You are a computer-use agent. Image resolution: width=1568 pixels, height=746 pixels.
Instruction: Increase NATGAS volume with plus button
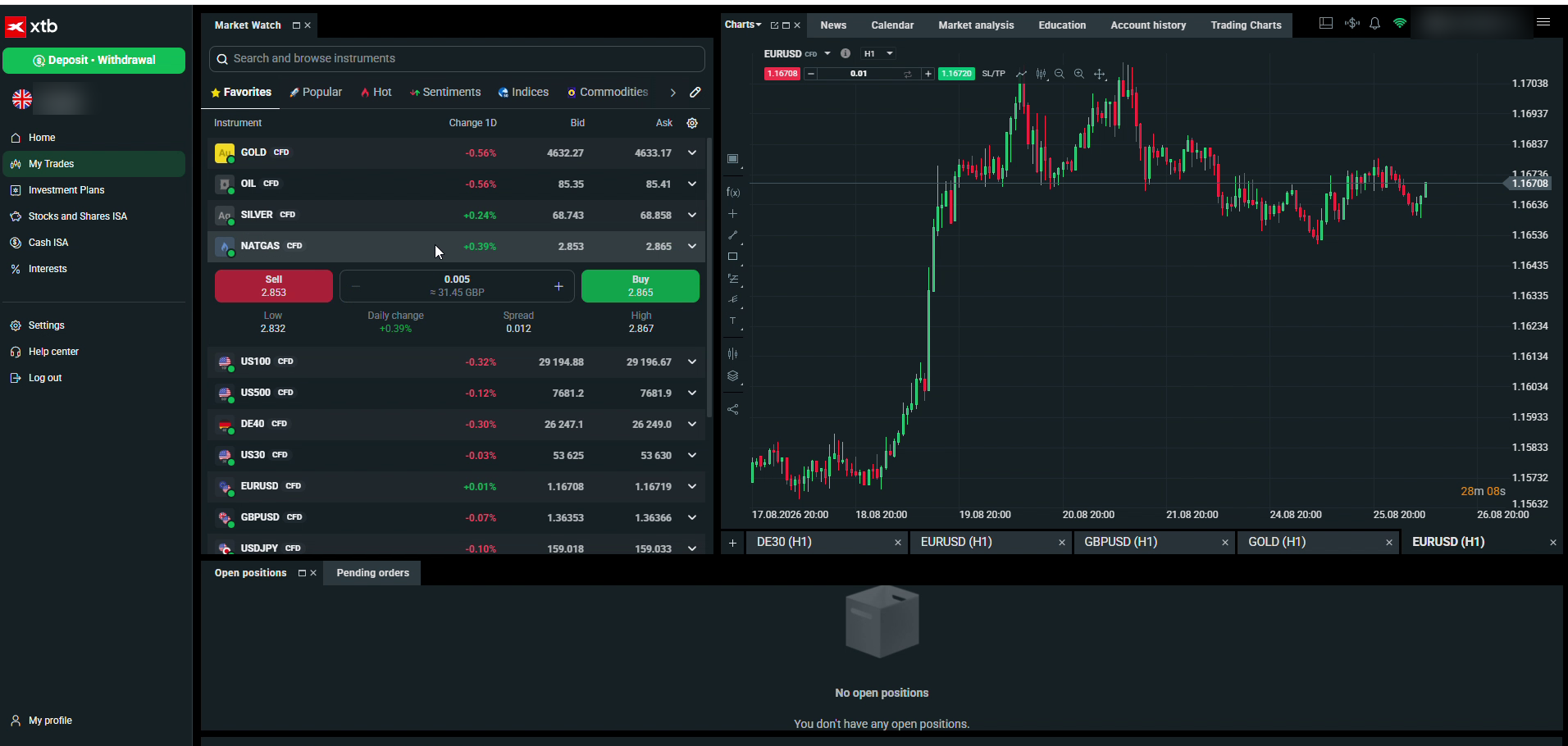pos(558,286)
